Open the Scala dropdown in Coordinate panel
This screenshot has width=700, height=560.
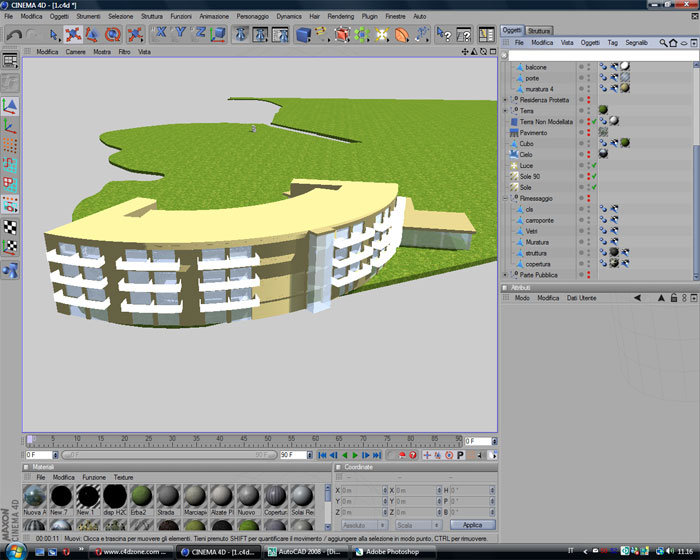tap(418, 525)
